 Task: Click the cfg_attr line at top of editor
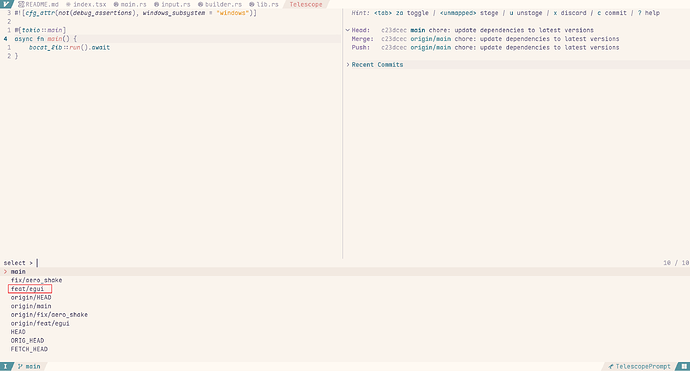coord(136,13)
